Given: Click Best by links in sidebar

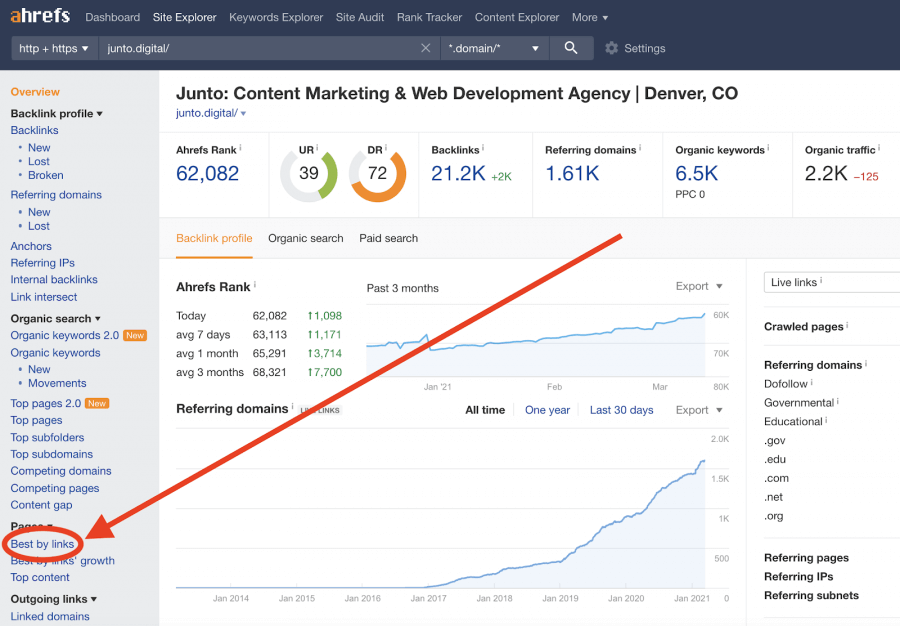Looking at the screenshot, I should click(x=42, y=544).
